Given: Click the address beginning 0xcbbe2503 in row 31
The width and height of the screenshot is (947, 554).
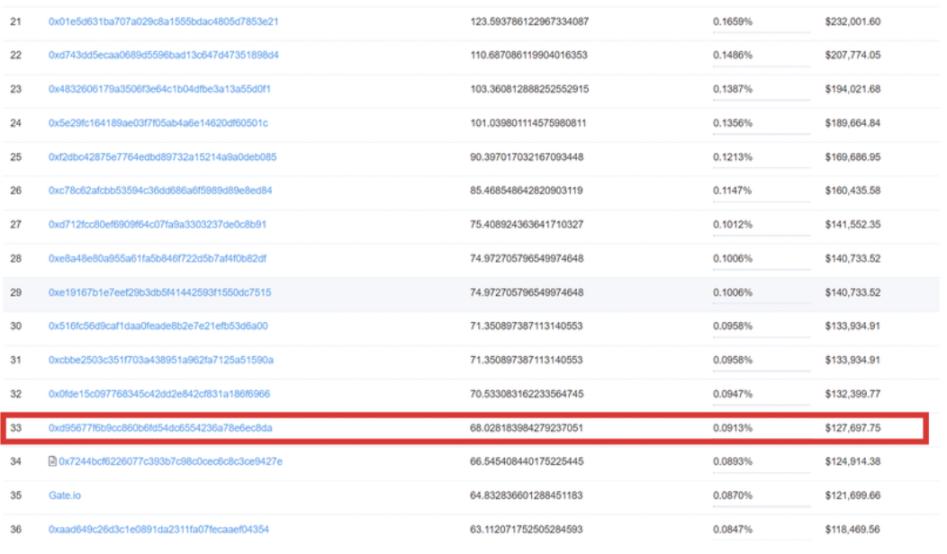Looking at the screenshot, I should [x=161, y=360].
